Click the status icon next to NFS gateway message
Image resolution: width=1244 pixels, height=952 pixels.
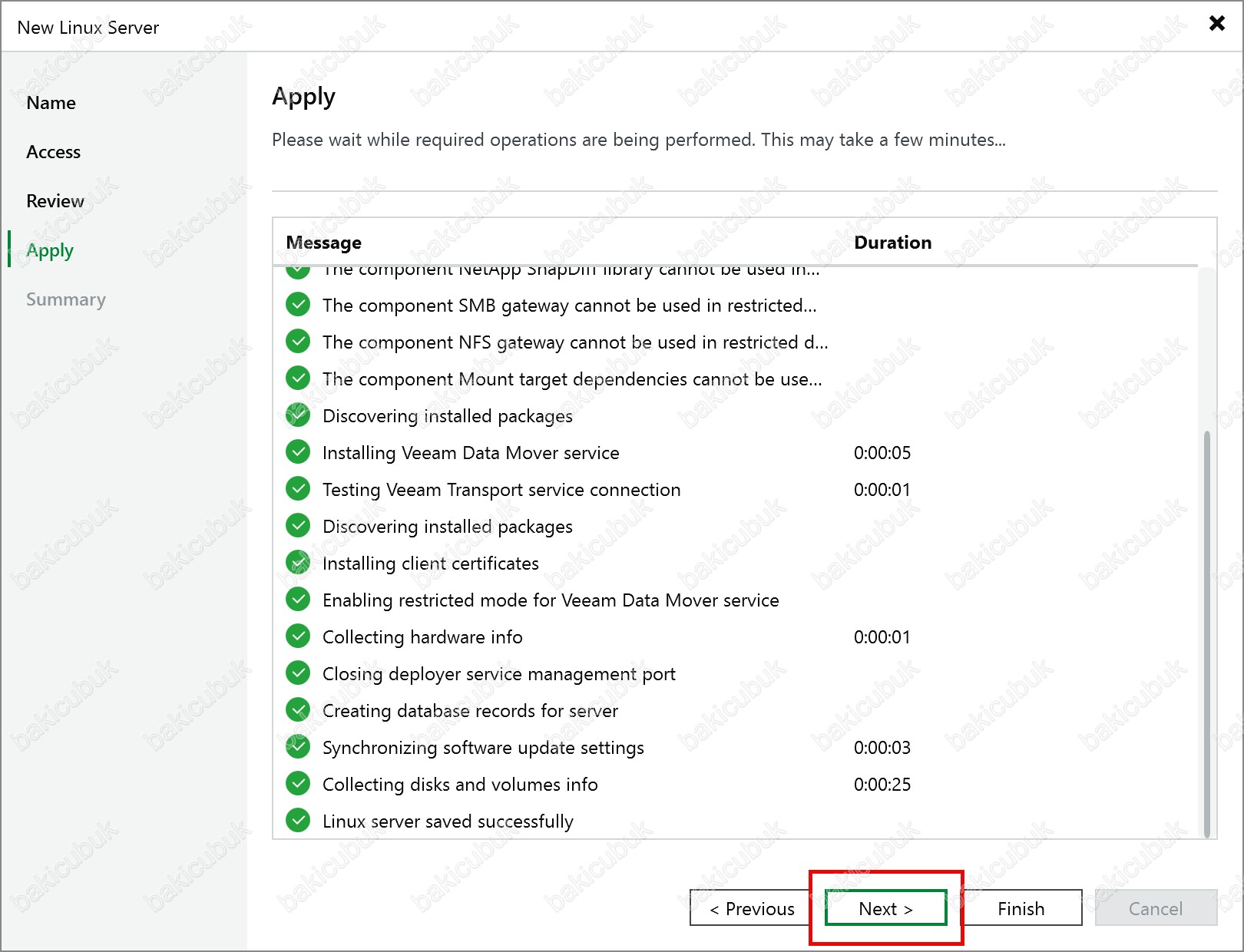tap(298, 342)
